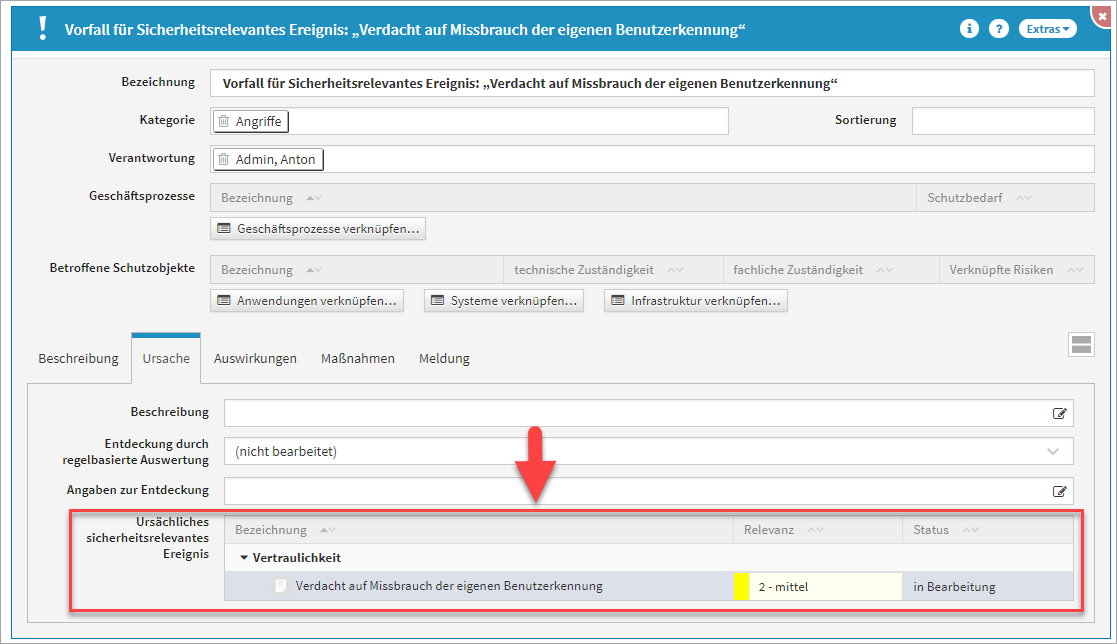1117x644 pixels.
Task: Toggle the tab layout view icon
Action: pyautogui.click(x=1081, y=345)
